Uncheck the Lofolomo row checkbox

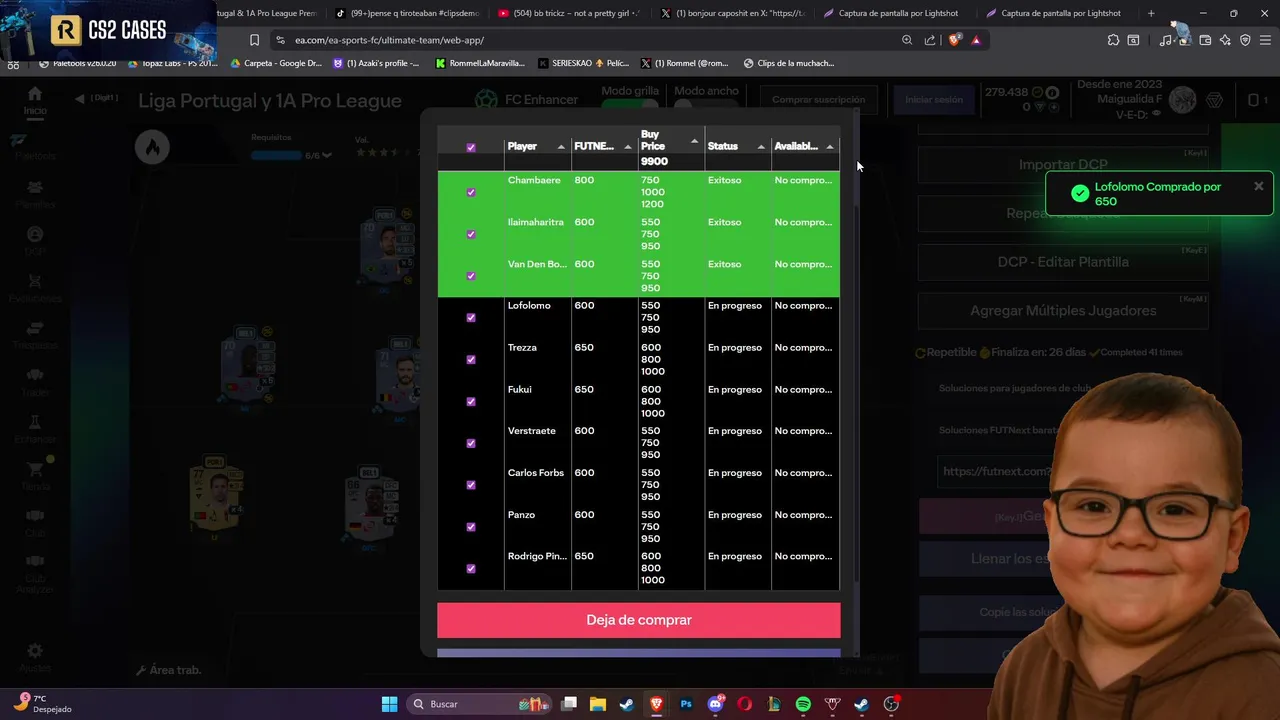[471, 318]
